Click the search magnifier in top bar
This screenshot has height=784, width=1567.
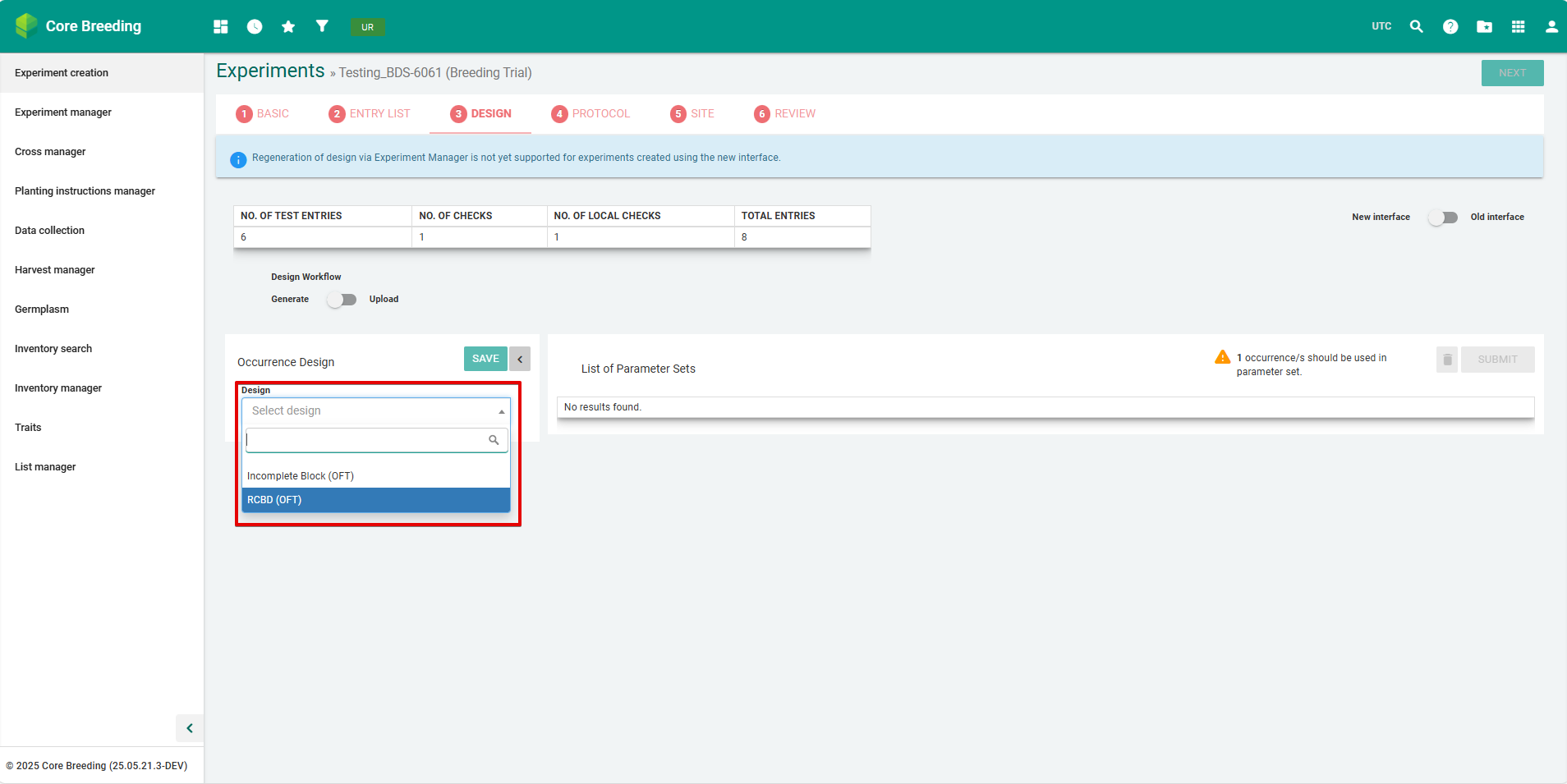[1416, 26]
